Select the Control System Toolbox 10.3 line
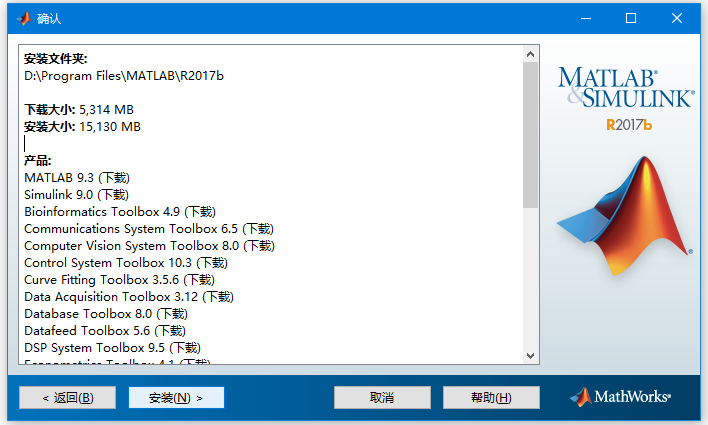The width and height of the screenshot is (708, 425). click(134, 263)
